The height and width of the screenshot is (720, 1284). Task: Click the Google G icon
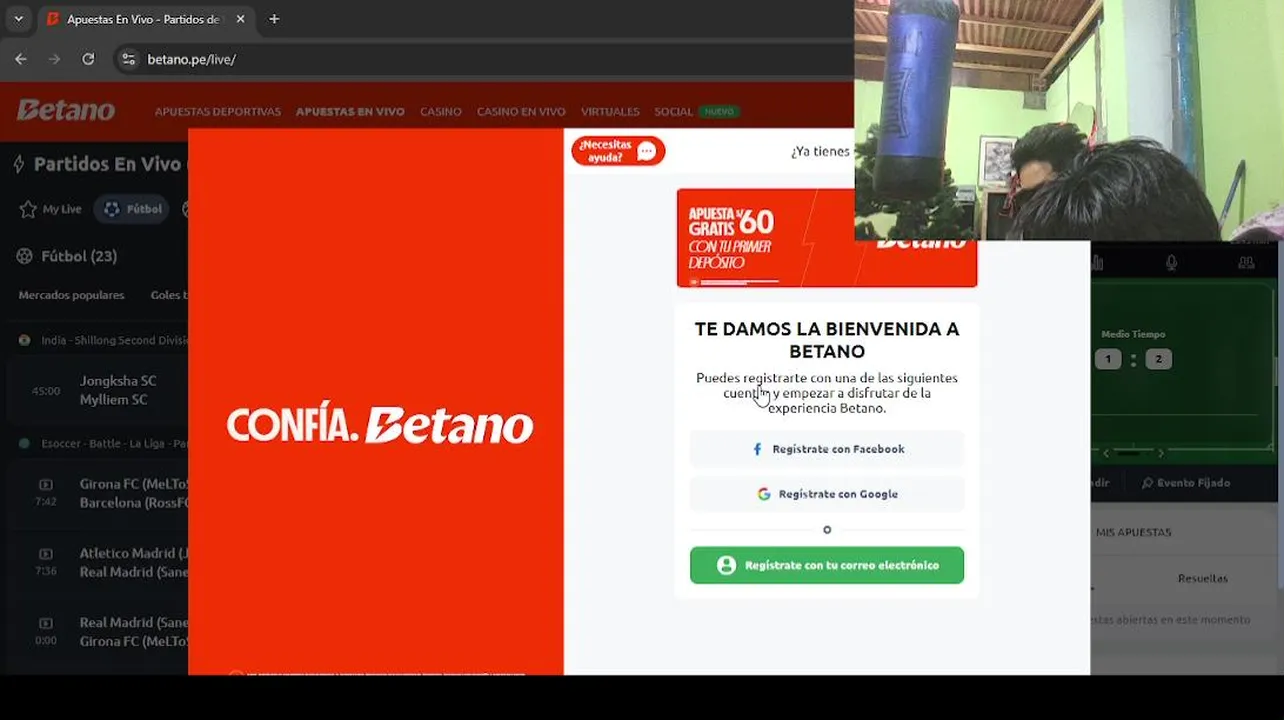[764, 494]
